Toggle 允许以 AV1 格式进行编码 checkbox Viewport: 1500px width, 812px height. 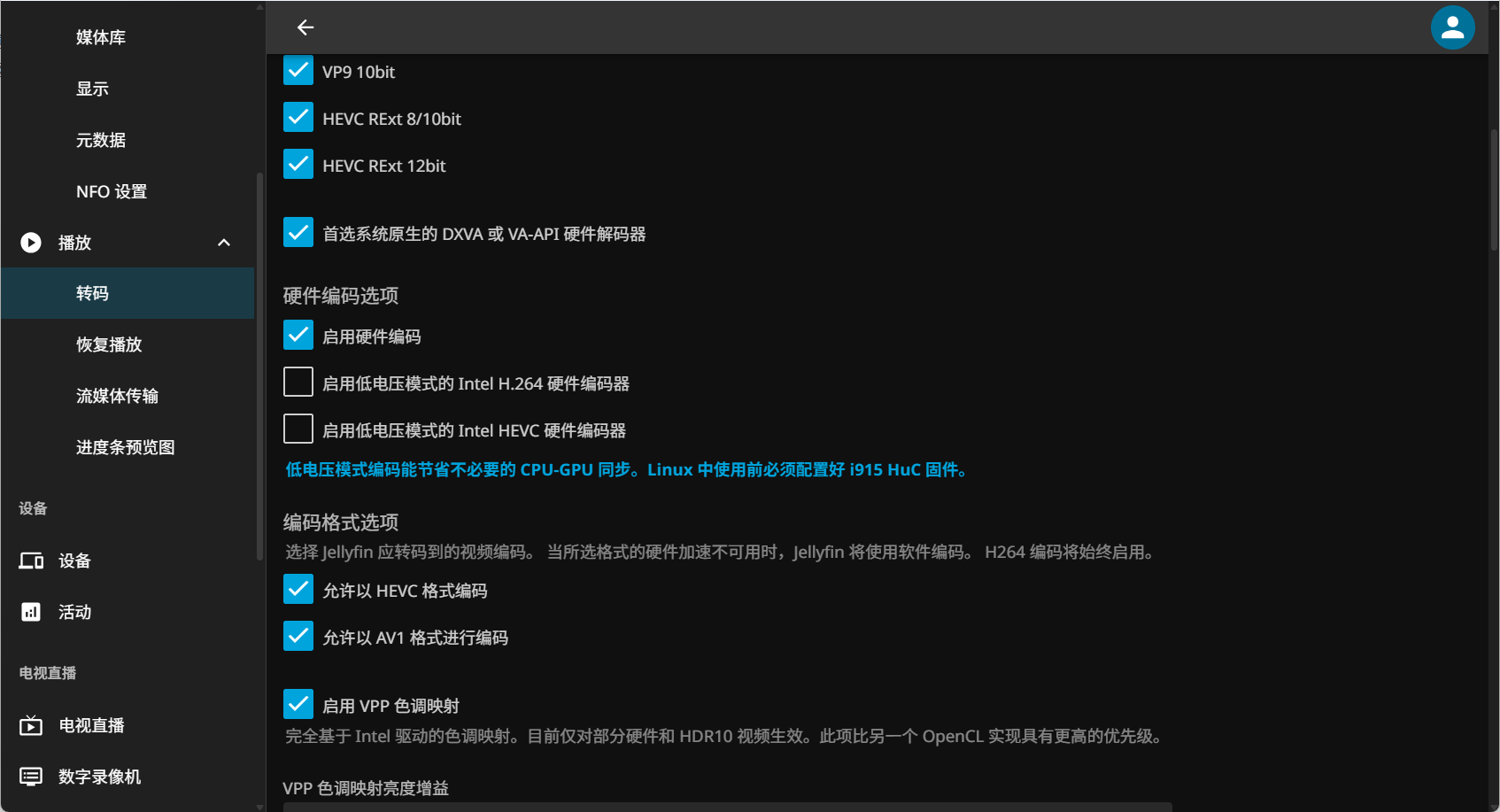tap(298, 637)
